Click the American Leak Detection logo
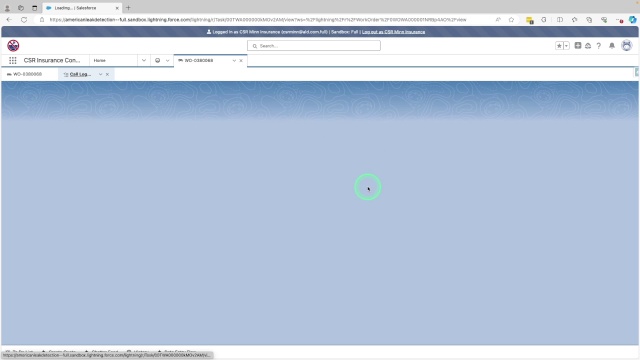 point(13,46)
